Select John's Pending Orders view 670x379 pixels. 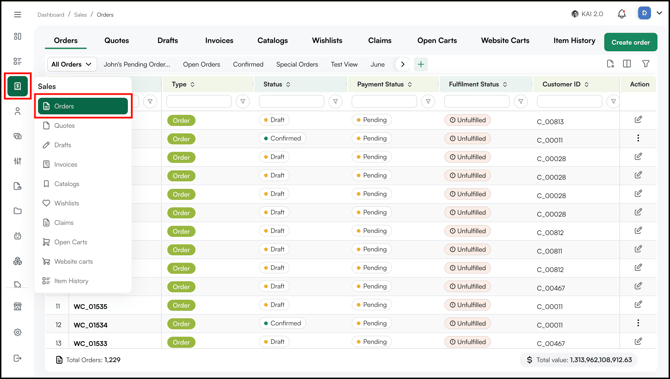(x=137, y=65)
